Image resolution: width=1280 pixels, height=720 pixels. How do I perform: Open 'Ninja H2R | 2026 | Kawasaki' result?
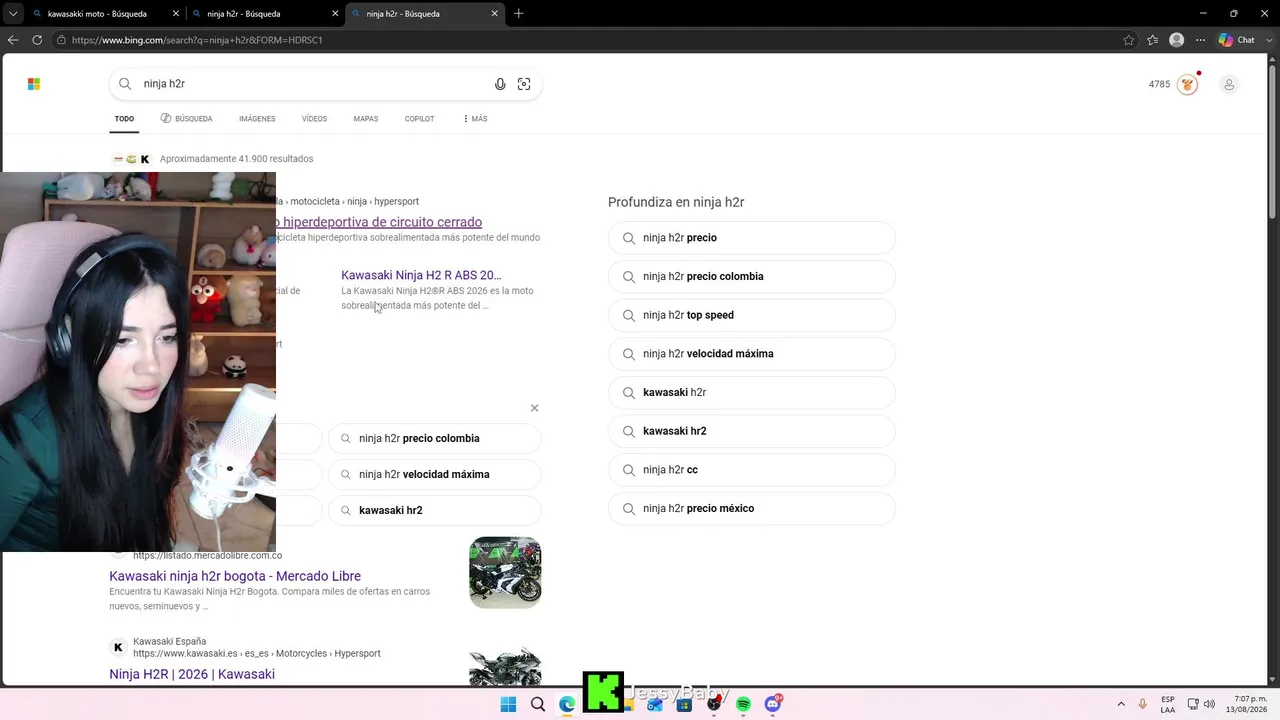click(192, 674)
